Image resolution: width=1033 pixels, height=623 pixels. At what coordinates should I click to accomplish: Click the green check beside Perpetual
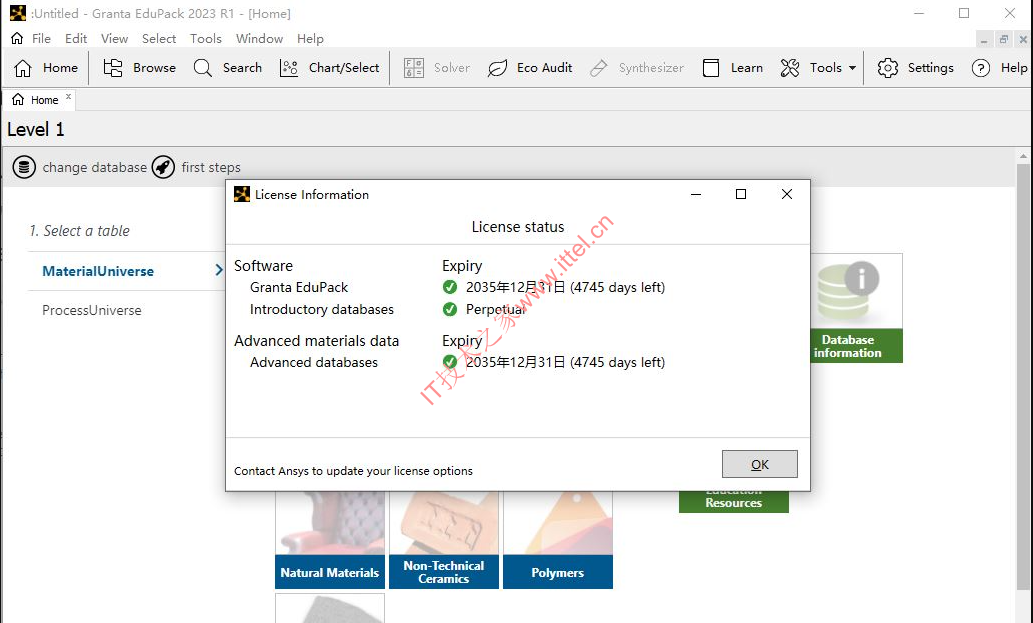pyautogui.click(x=450, y=309)
